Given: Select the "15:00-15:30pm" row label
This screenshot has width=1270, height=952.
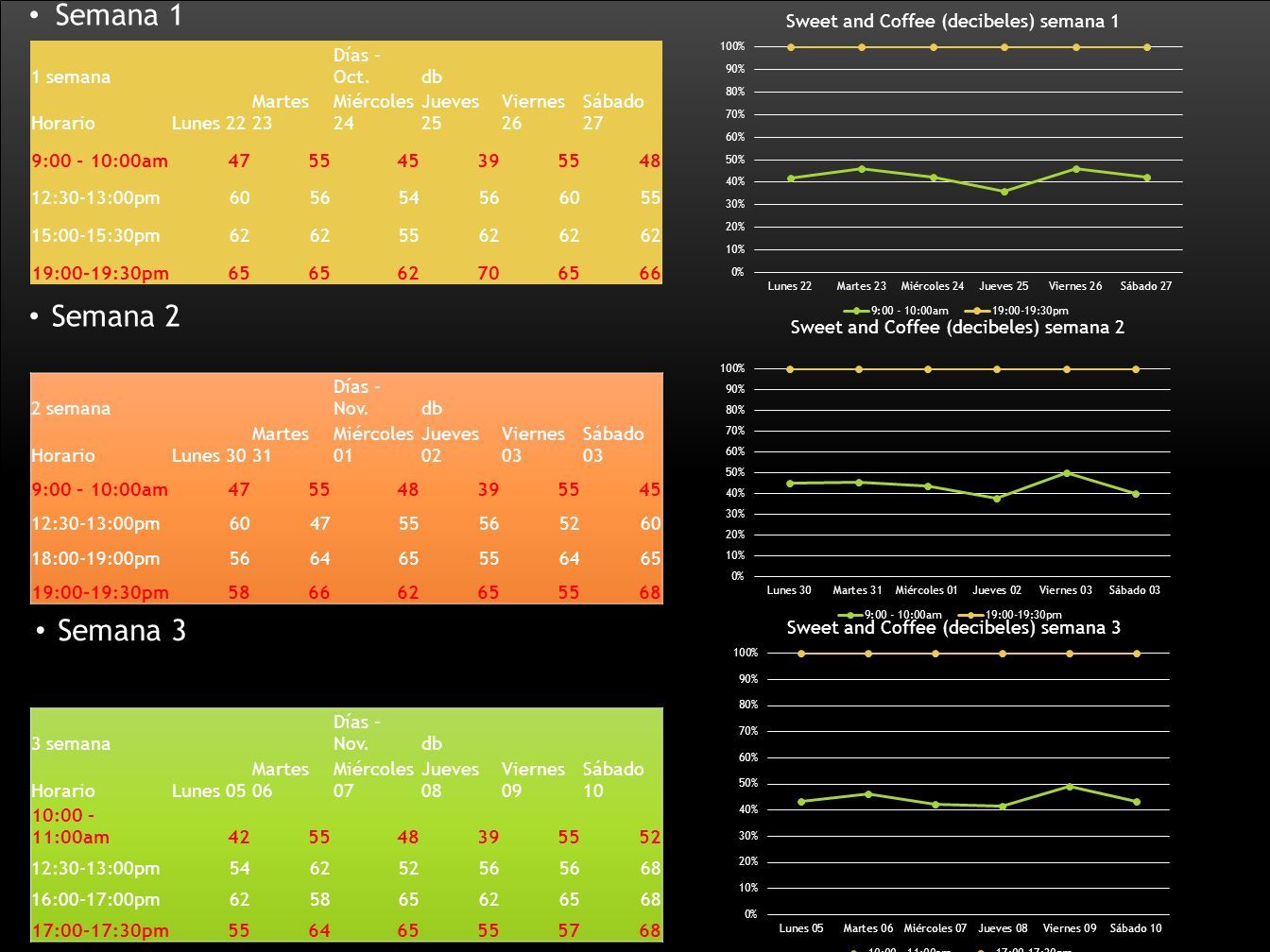Looking at the screenshot, I should (95, 235).
